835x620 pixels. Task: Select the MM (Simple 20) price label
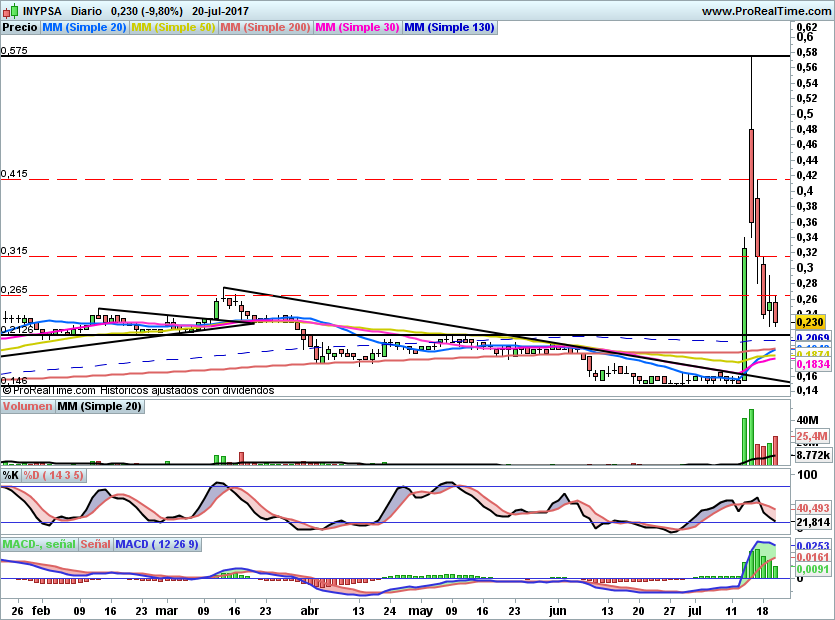pyautogui.click(x=84, y=27)
